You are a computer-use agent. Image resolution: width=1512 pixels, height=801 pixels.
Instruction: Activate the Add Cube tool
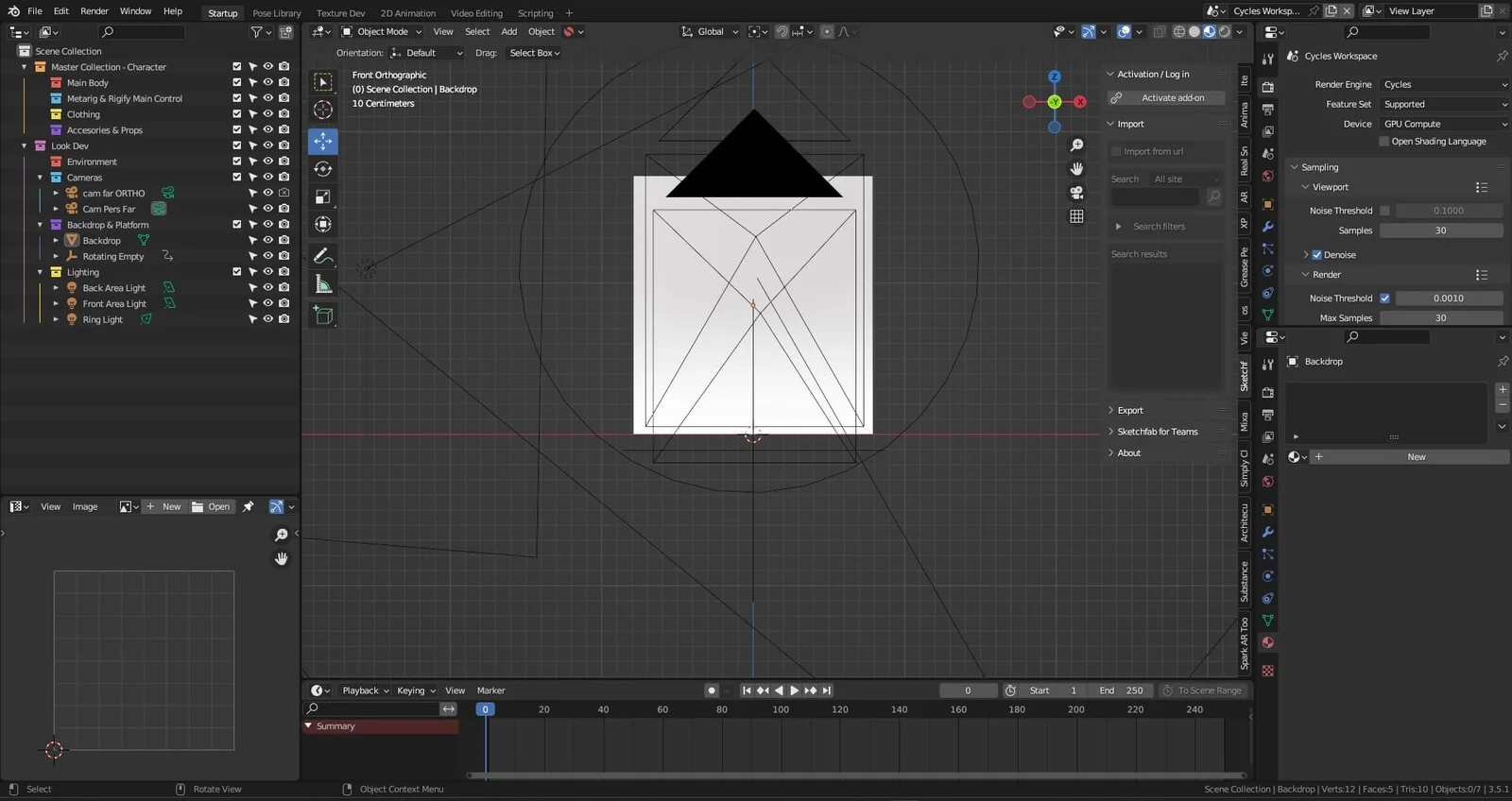pyautogui.click(x=323, y=315)
